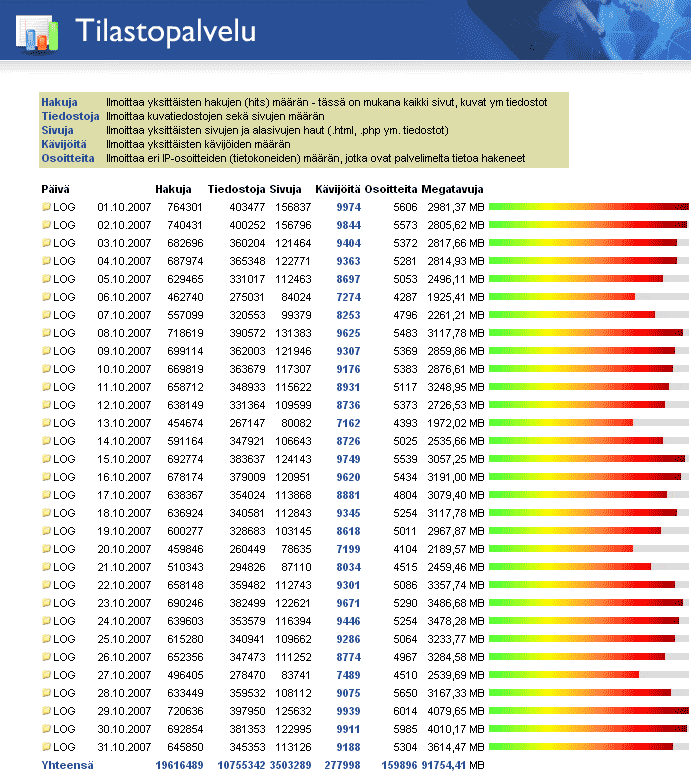Click visitor count 7274 for 06.10.2007
This screenshot has width=691, height=779.
(x=349, y=297)
